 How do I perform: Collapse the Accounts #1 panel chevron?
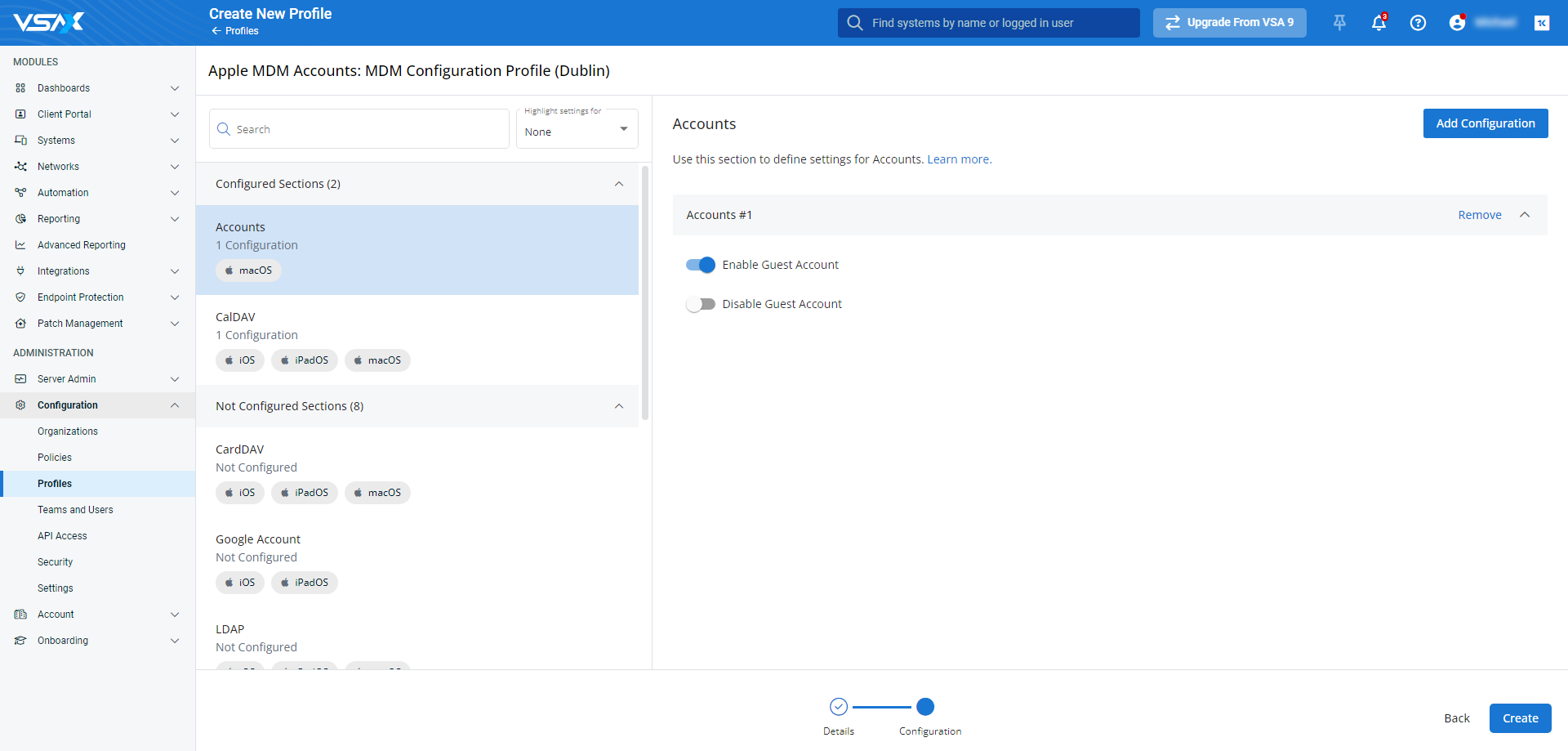point(1525,215)
